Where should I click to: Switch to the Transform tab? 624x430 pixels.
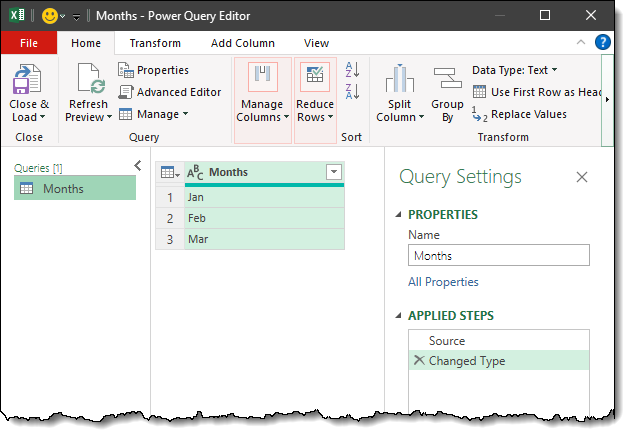[155, 43]
